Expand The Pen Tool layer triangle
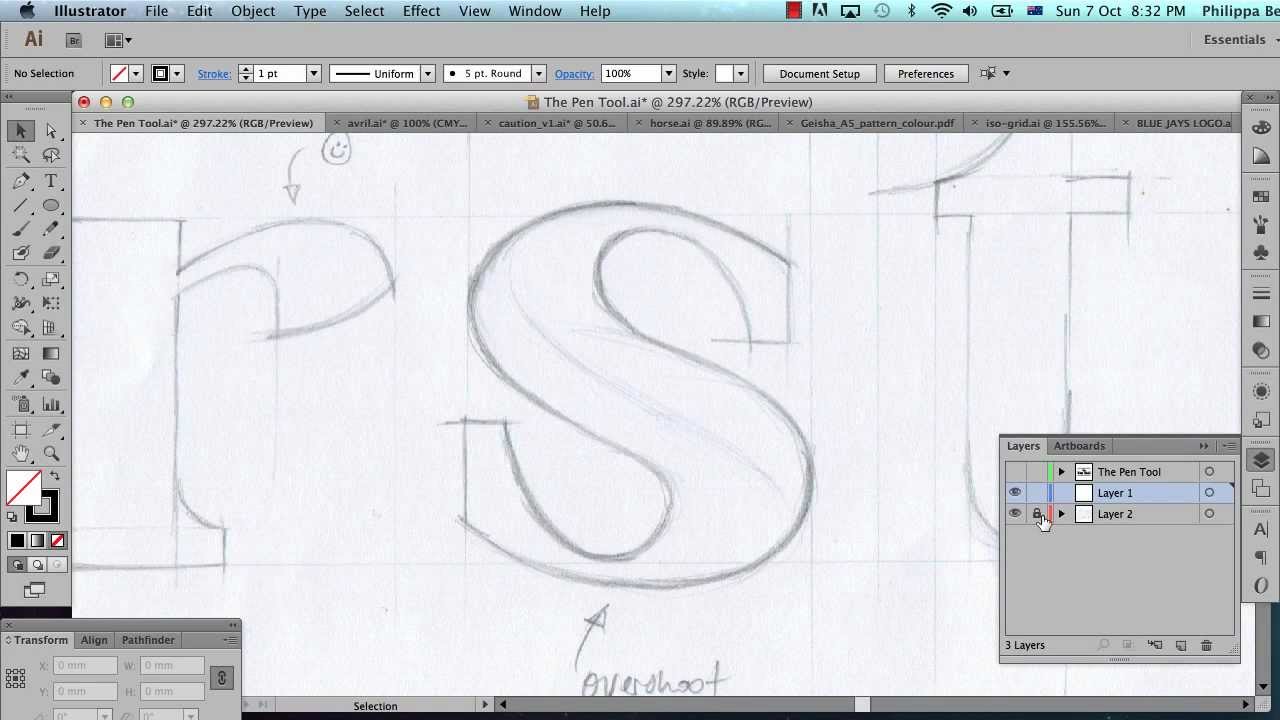The width and height of the screenshot is (1280, 720). click(1062, 472)
